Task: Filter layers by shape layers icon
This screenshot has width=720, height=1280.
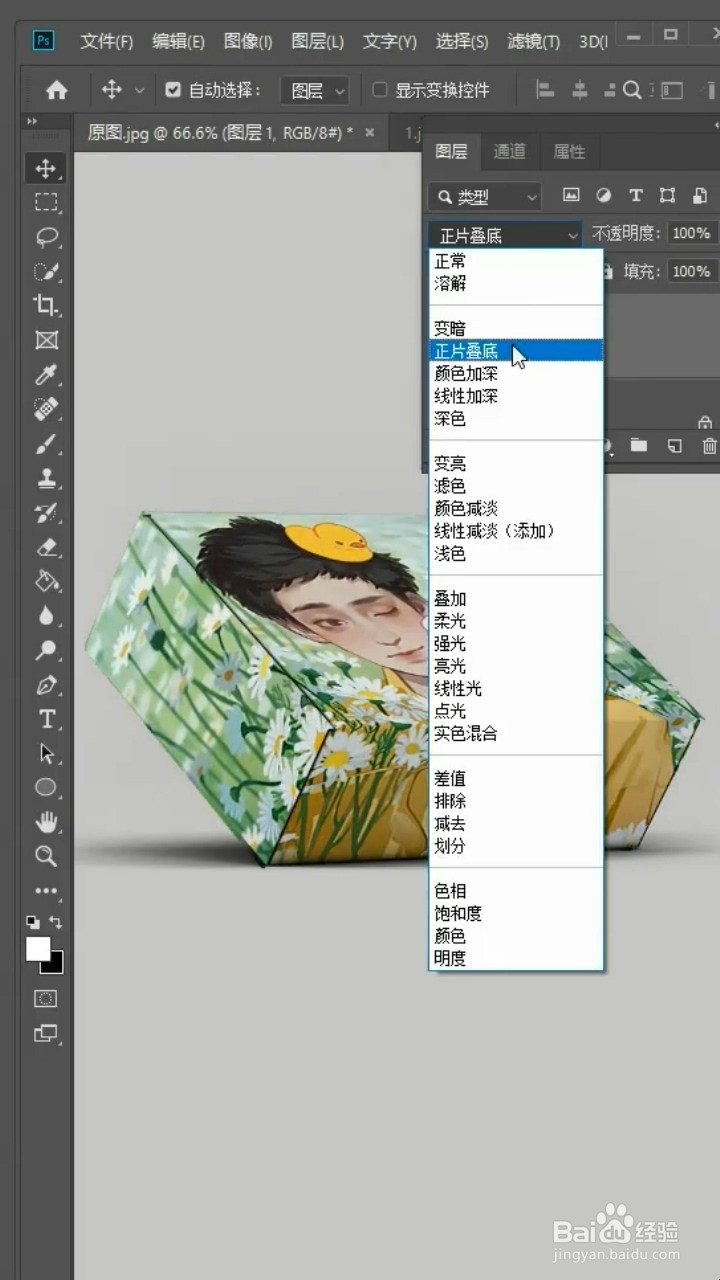Action: pyautogui.click(x=667, y=195)
